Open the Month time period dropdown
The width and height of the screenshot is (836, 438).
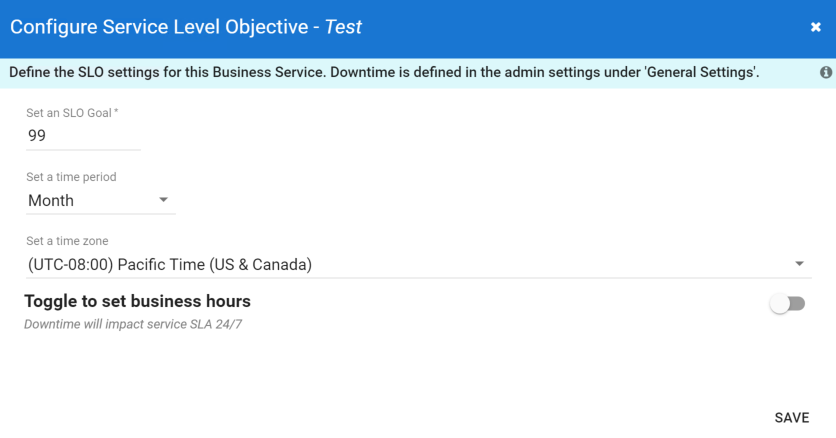pos(90,201)
